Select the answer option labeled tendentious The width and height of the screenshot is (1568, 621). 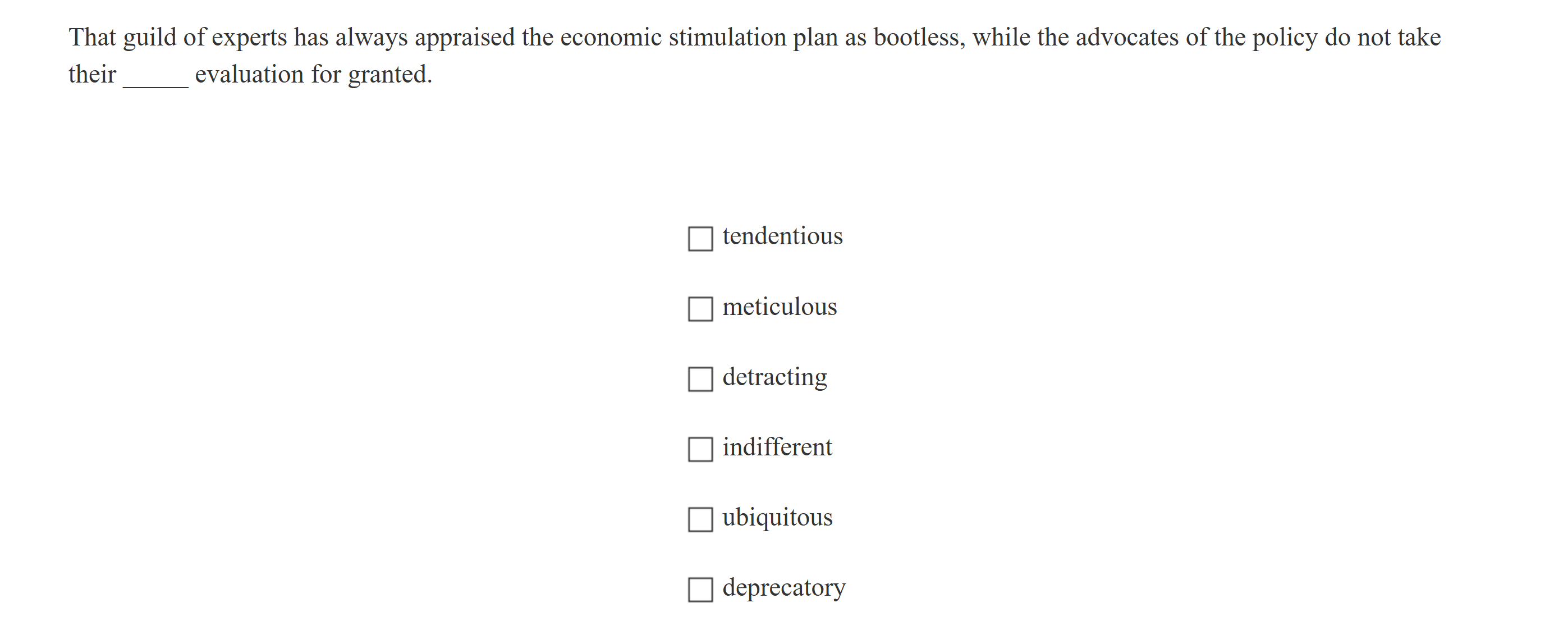782,236
